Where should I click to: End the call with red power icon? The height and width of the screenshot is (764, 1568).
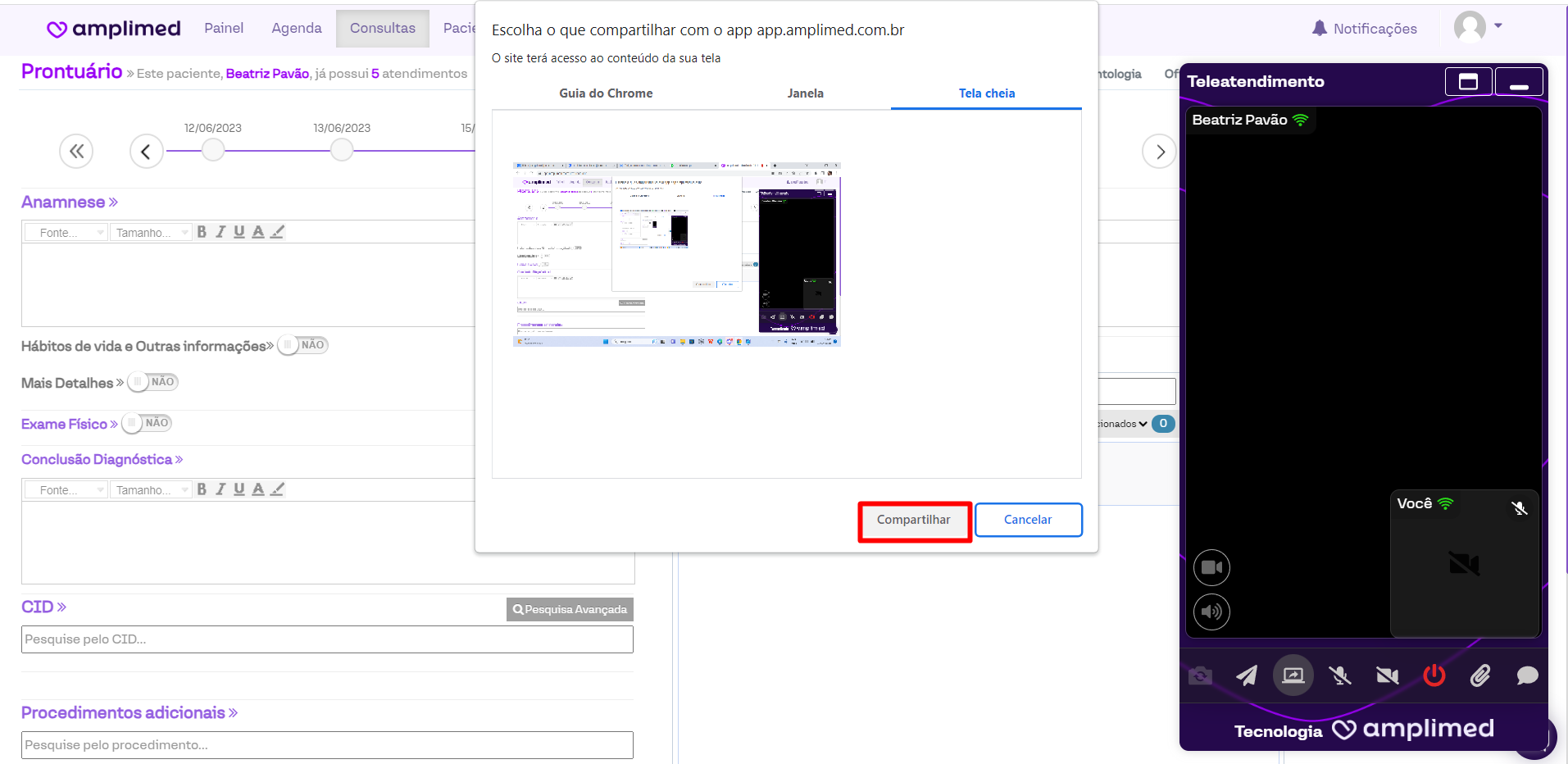[x=1434, y=675]
